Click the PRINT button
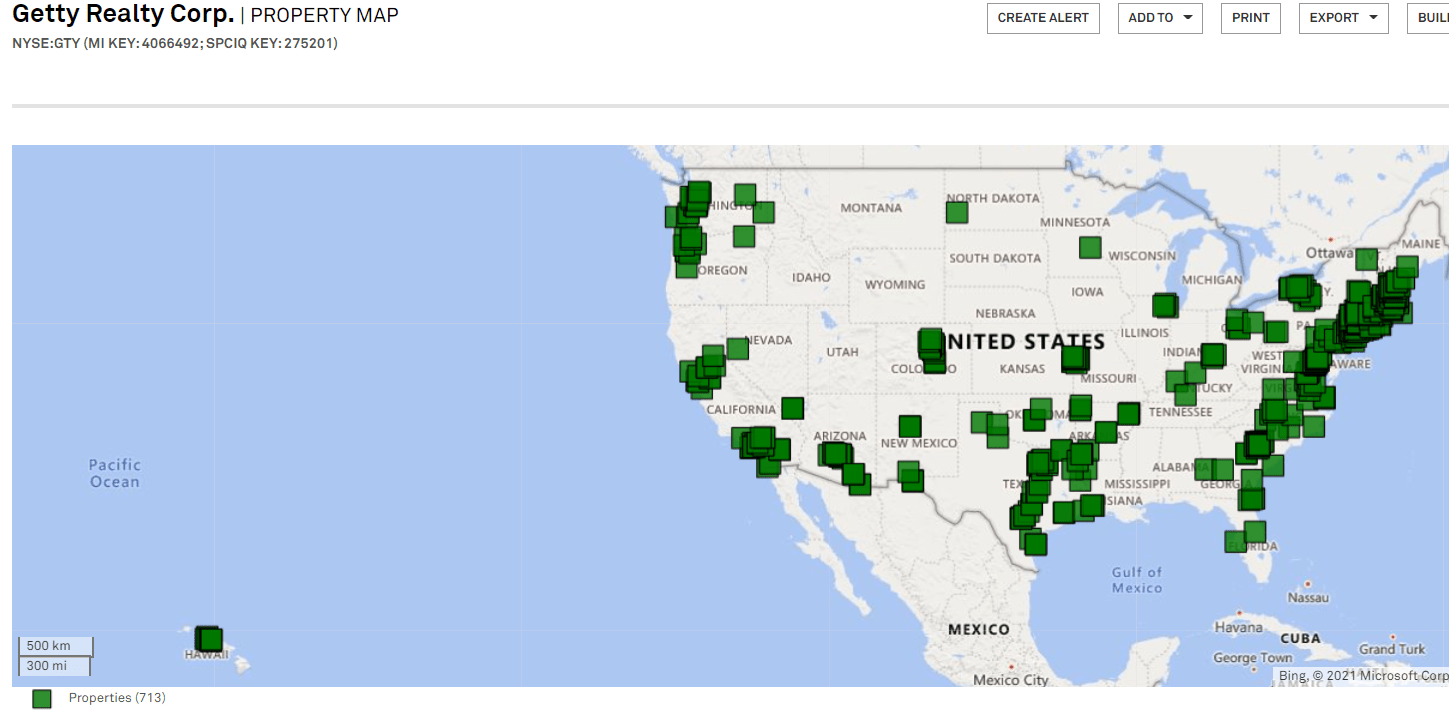Screen dimensions: 1449x716 pyautogui.click(x=1250, y=18)
